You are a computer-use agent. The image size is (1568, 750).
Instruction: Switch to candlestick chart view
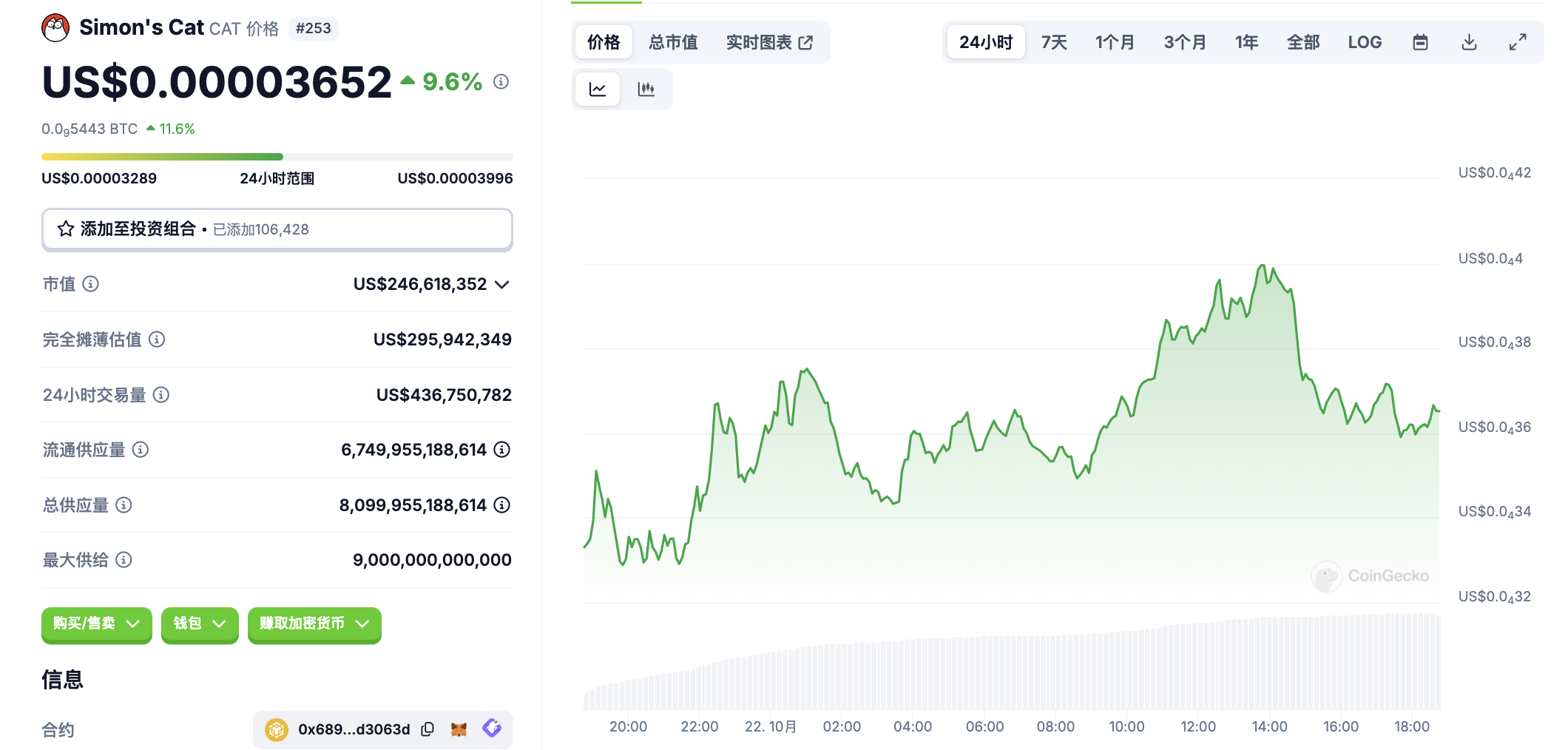646,89
